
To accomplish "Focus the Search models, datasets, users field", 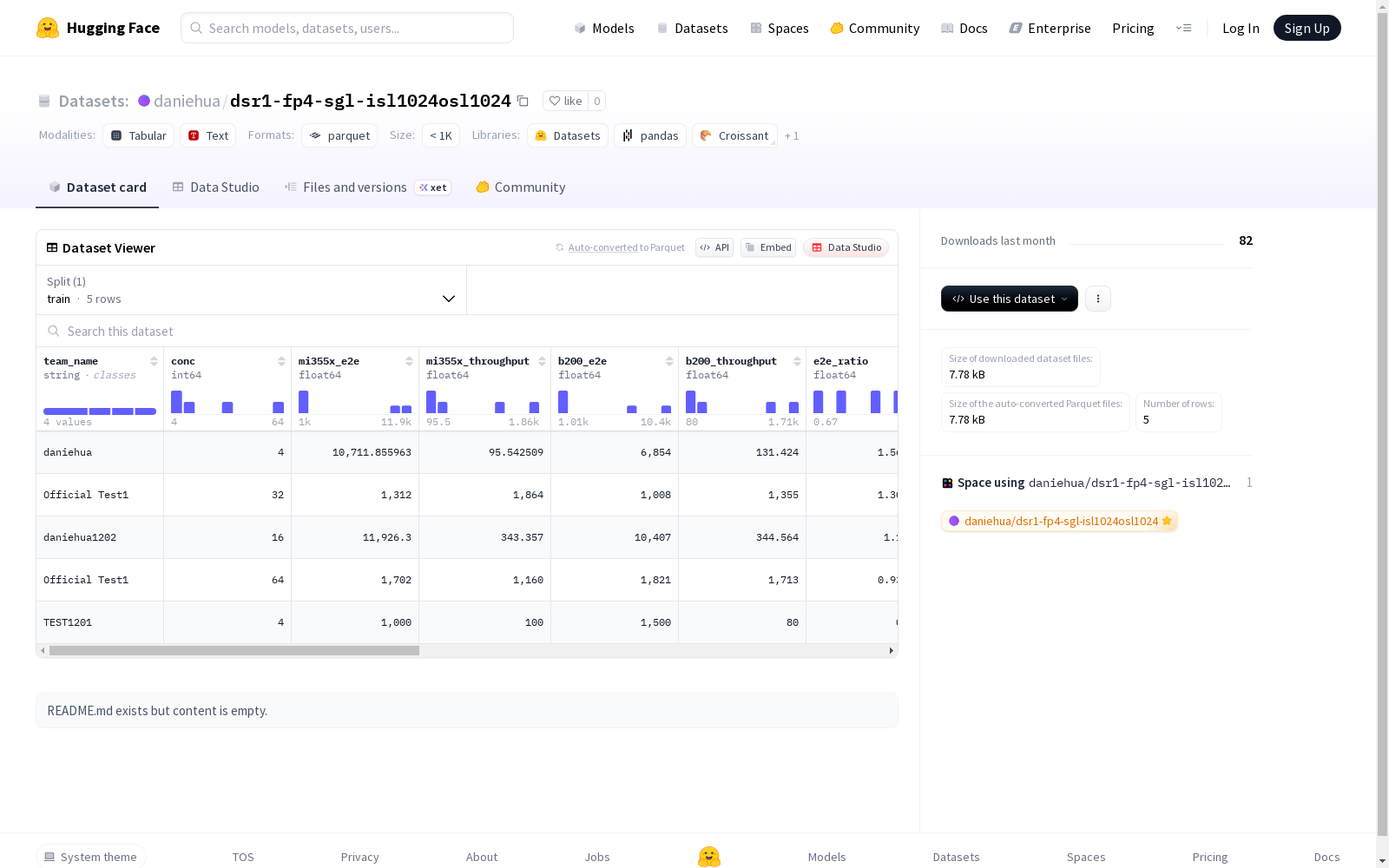I will click(x=347, y=28).
